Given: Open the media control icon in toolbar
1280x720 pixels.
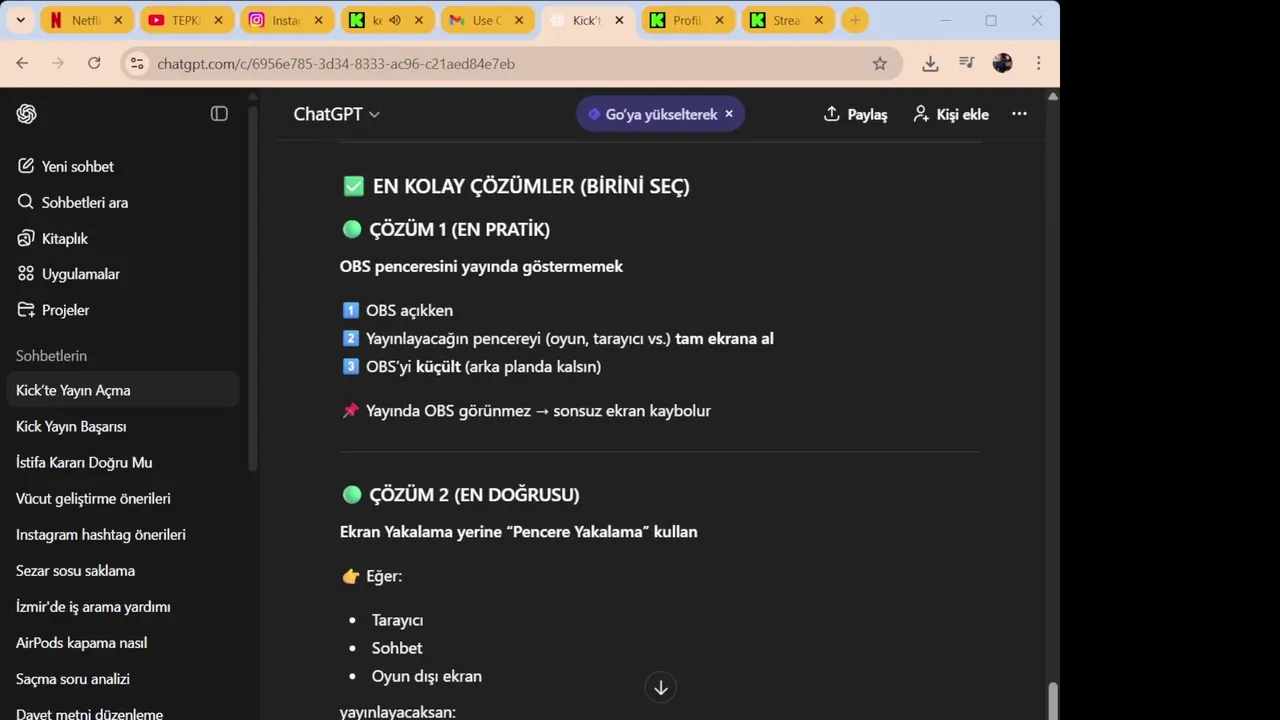Looking at the screenshot, I should click(x=966, y=63).
